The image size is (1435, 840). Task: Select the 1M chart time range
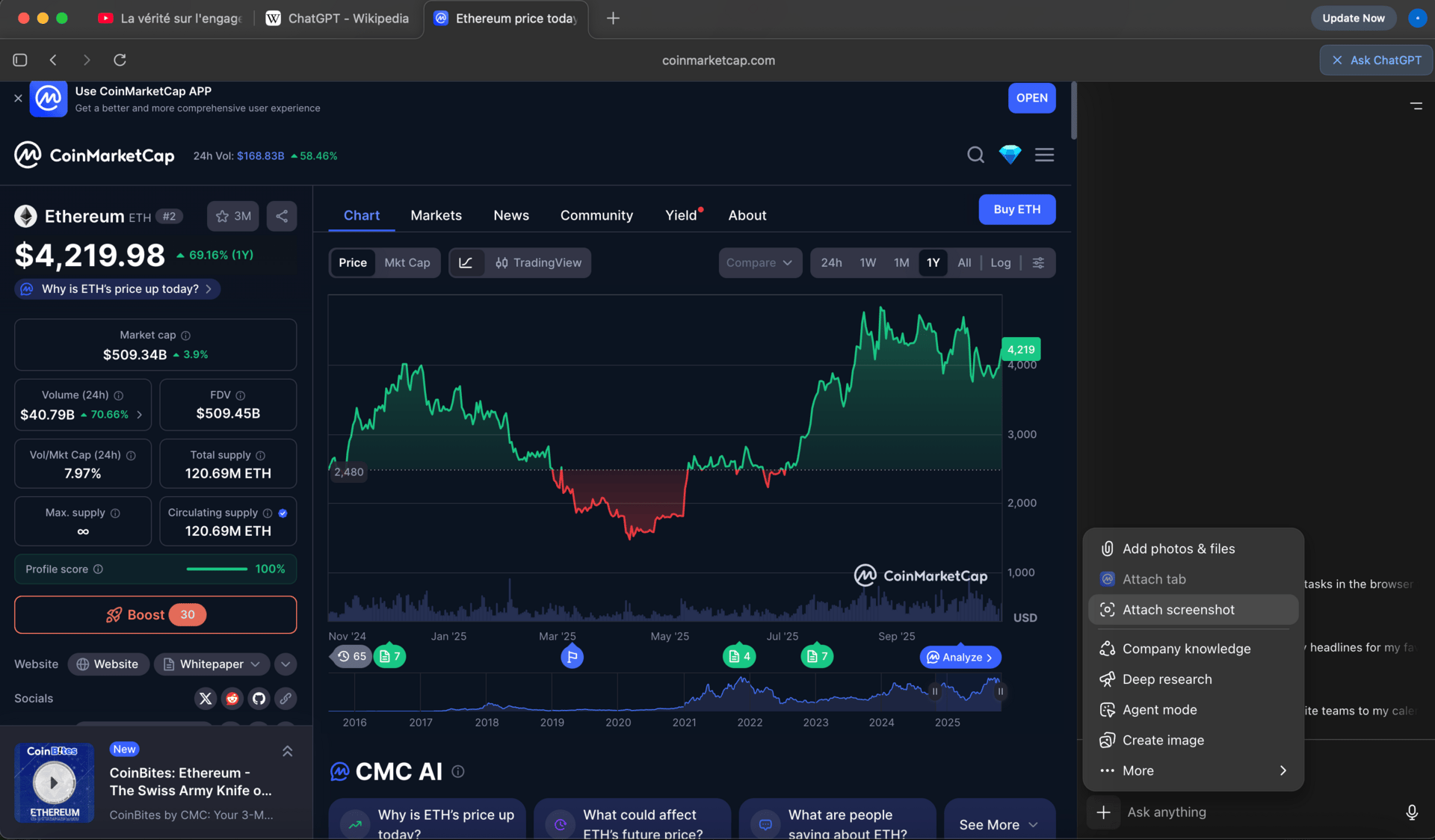(901, 262)
